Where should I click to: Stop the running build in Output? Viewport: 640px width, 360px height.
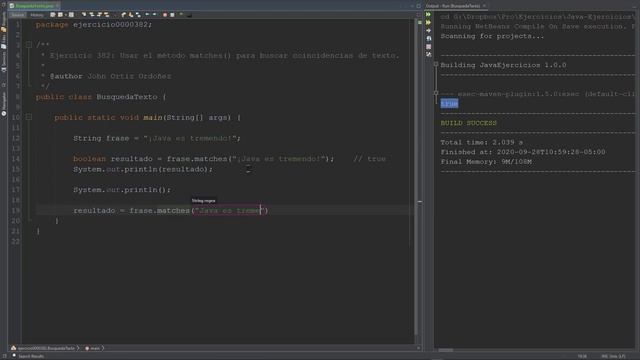click(429, 47)
